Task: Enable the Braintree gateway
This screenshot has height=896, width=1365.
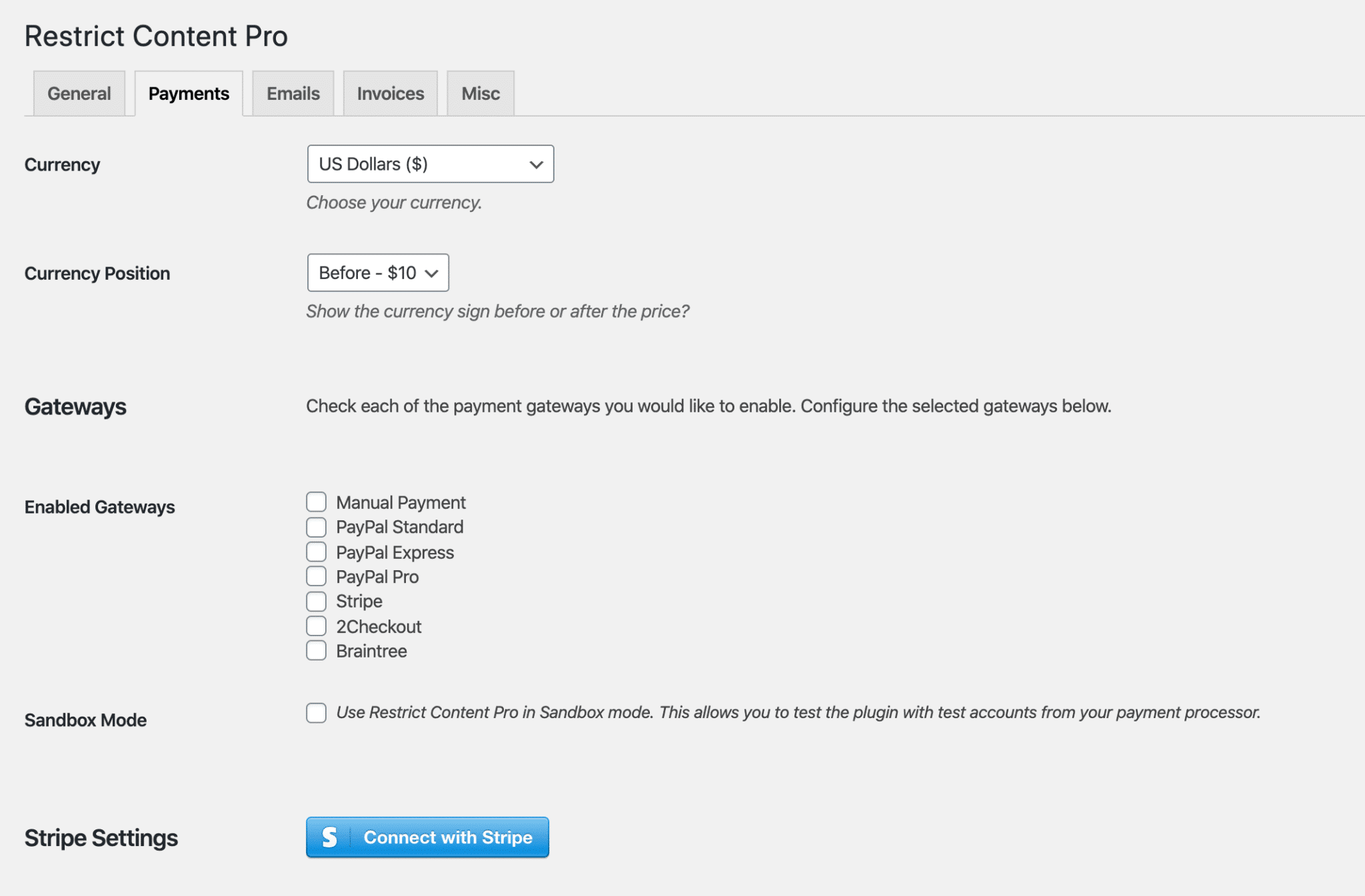Action: coord(316,650)
